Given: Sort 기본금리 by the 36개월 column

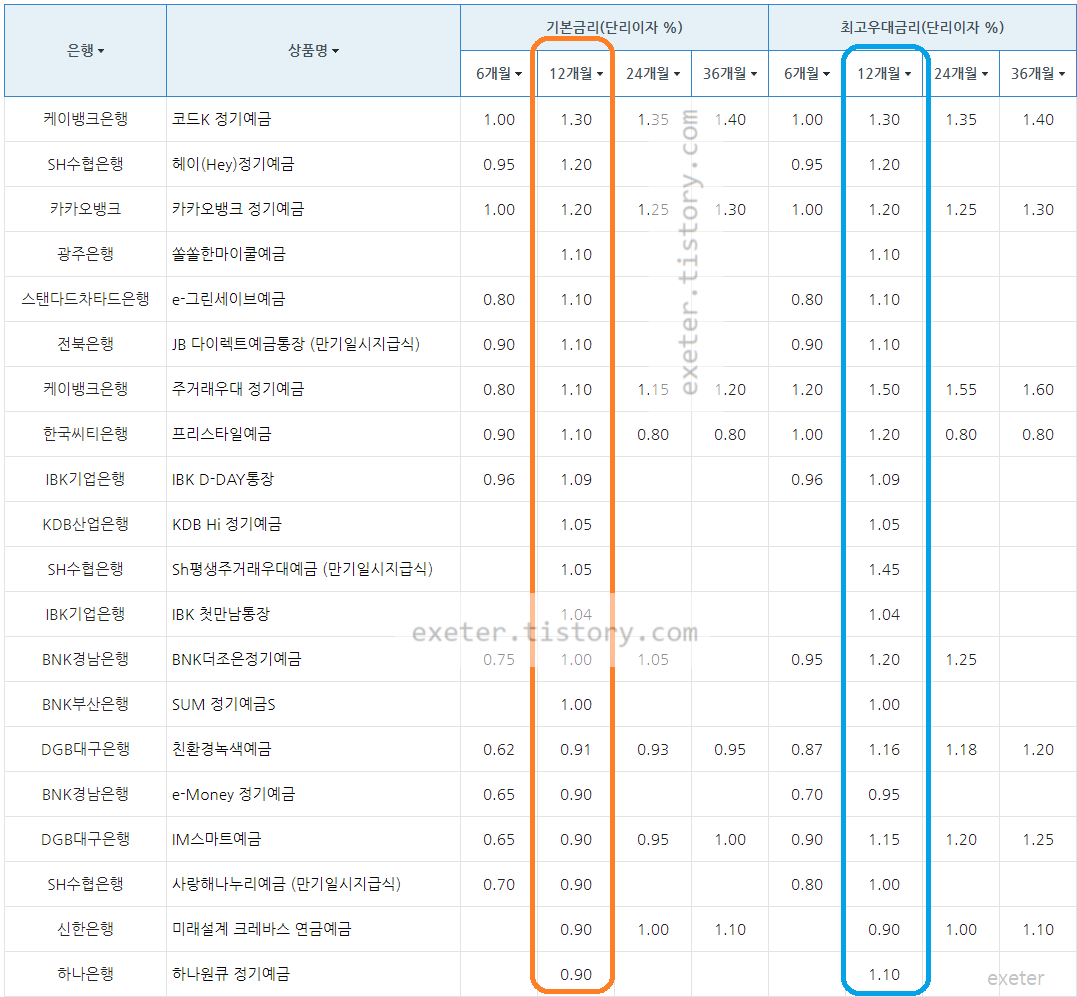Looking at the screenshot, I should tap(729, 73).
